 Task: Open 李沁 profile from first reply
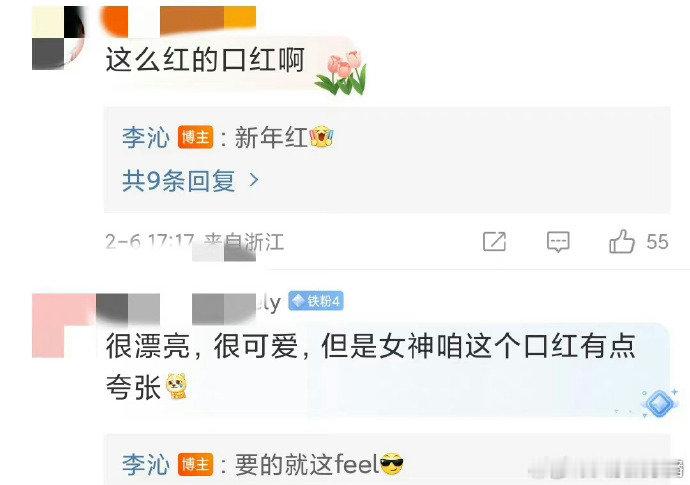click(146, 137)
